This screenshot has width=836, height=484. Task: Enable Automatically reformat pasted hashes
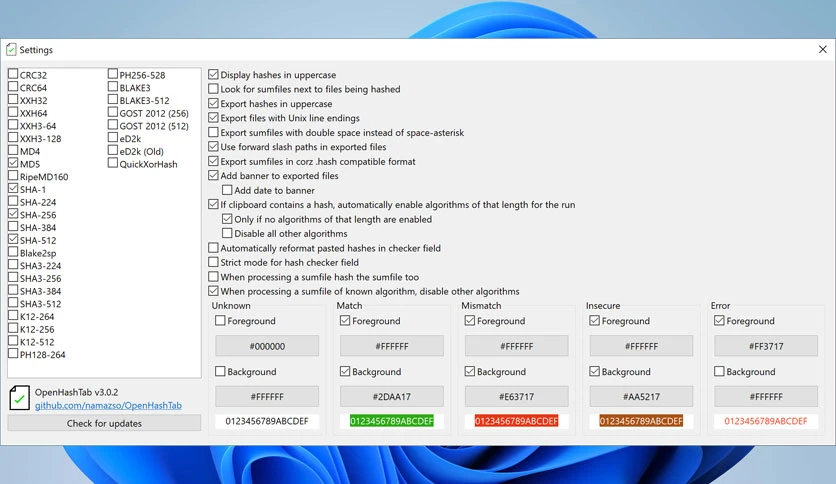(x=213, y=248)
